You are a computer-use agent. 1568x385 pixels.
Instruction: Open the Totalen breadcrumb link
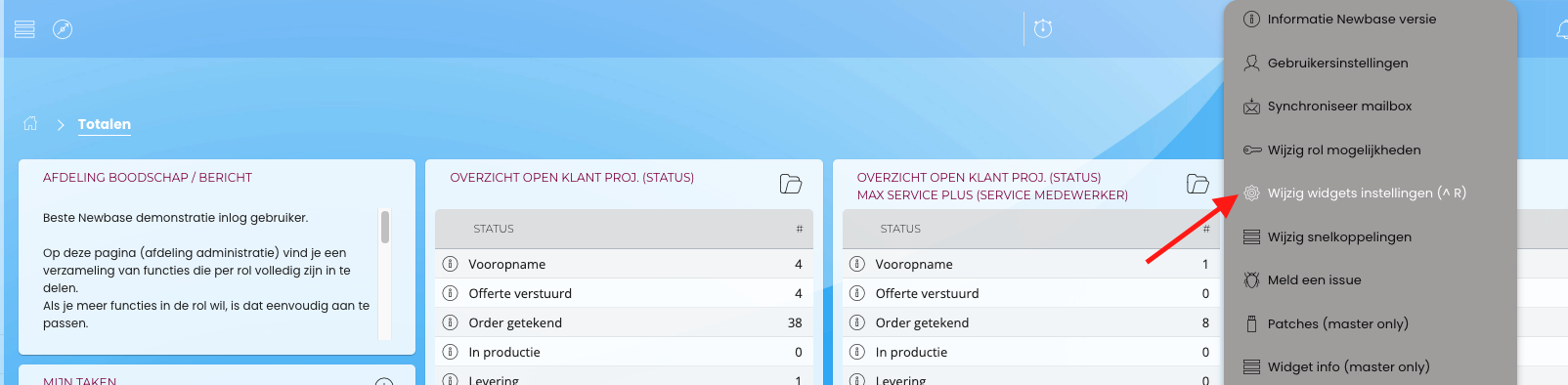pos(105,124)
